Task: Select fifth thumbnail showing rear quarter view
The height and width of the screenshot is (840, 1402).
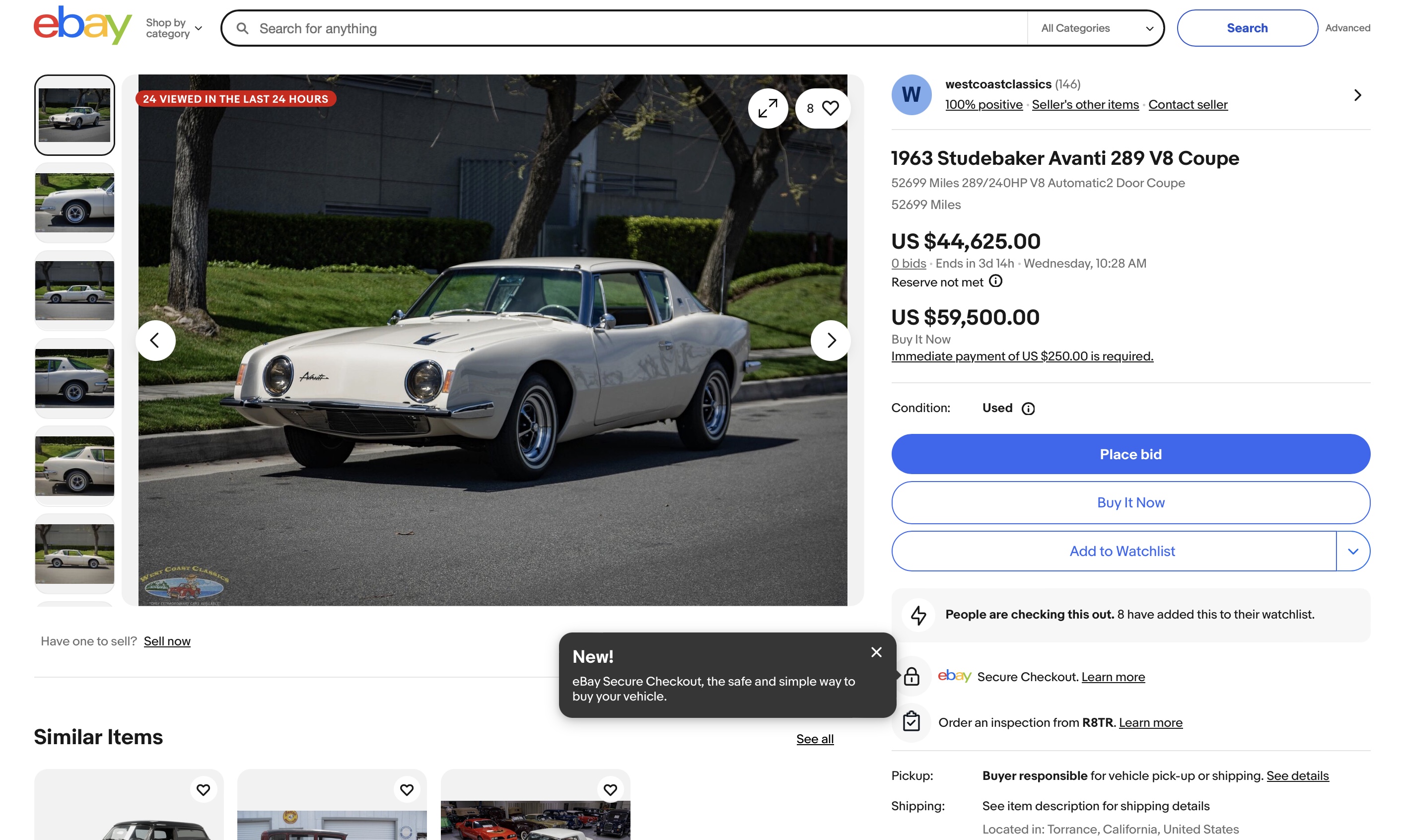Action: [74, 466]
